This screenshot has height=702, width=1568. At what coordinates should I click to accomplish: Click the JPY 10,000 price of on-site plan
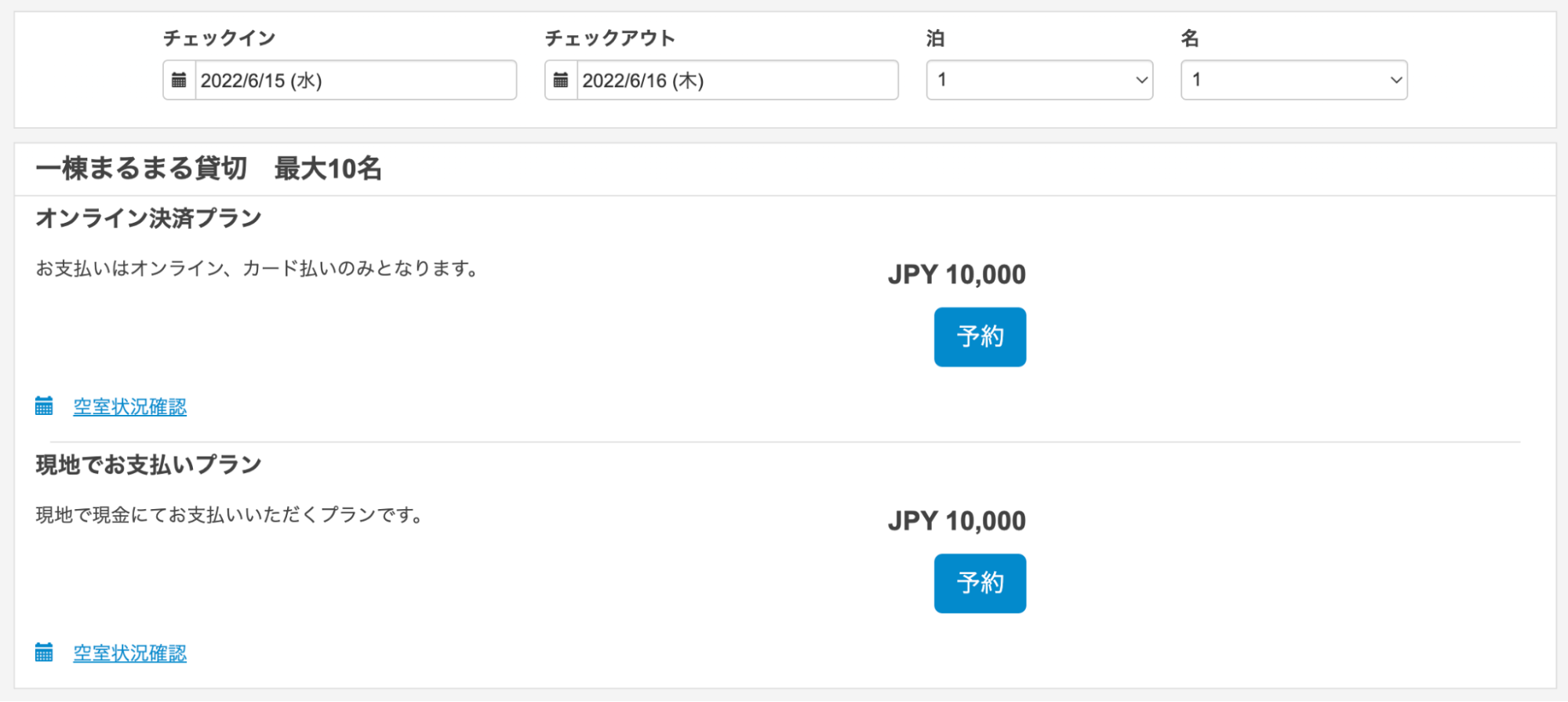tap(956, 521)
